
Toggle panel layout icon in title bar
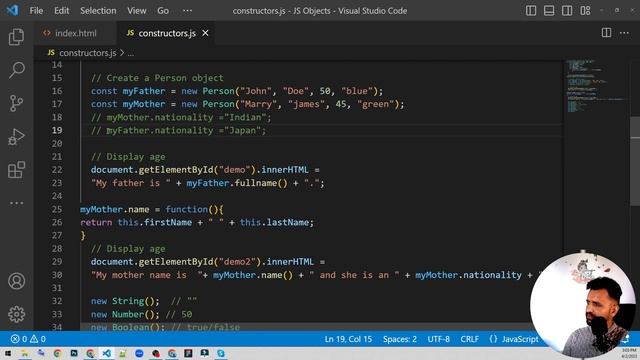tap(549, 11)
